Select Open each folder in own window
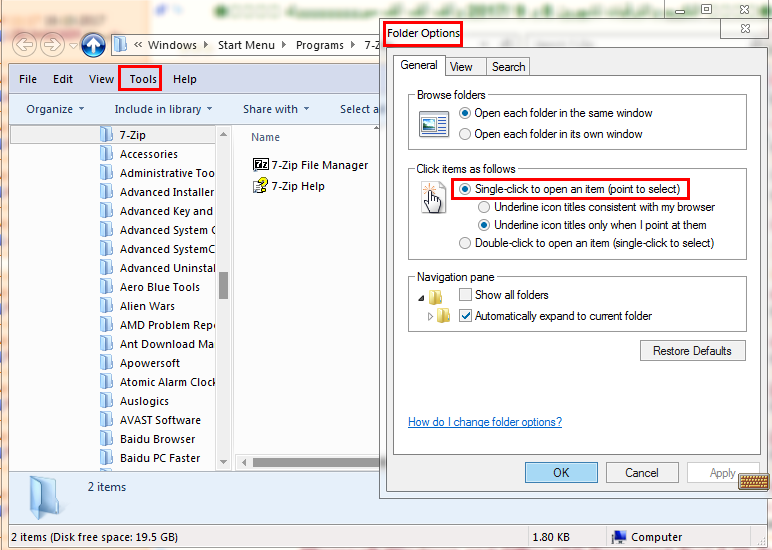Viewport: 772px width, 550px height. pos(464,134)
